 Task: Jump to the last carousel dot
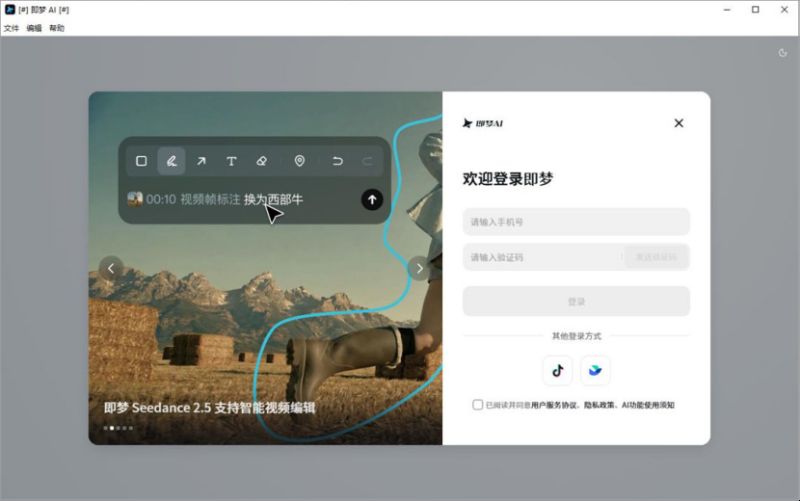pos(131,428)
